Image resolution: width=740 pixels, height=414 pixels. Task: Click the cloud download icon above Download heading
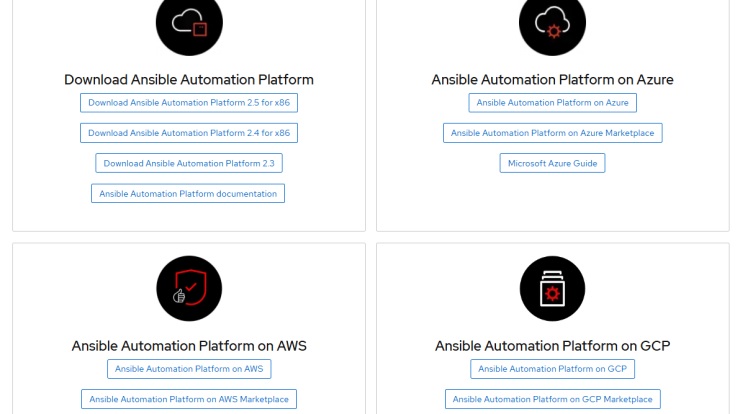[189, 23]
